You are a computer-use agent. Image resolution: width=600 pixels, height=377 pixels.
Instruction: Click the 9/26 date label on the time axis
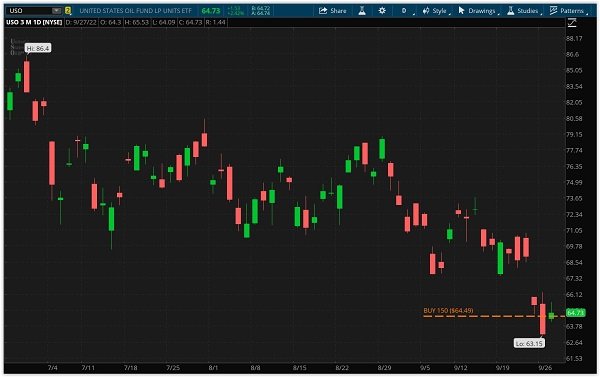point(545,368)
